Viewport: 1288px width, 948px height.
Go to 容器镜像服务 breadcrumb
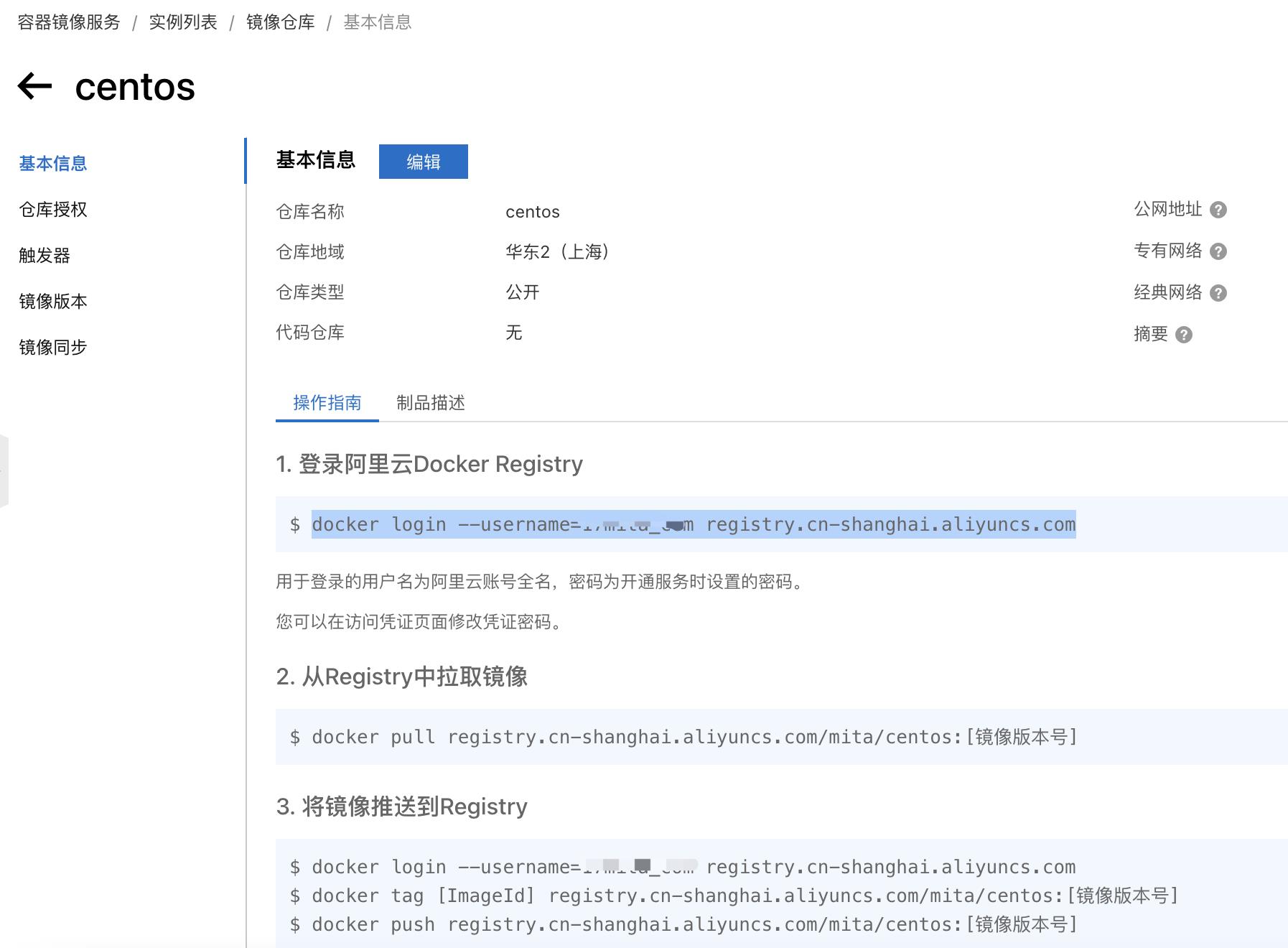[69, 22]
